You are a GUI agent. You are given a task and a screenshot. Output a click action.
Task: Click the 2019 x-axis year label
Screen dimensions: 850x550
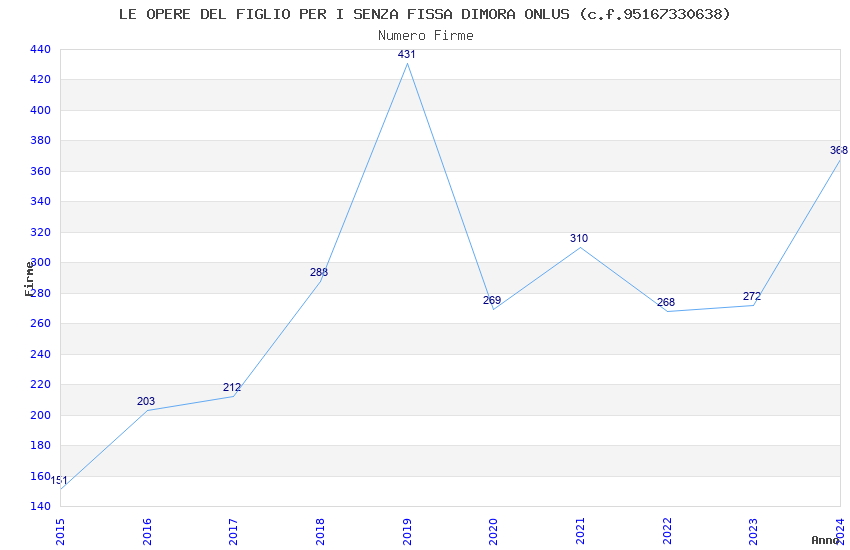click(407, 532)
